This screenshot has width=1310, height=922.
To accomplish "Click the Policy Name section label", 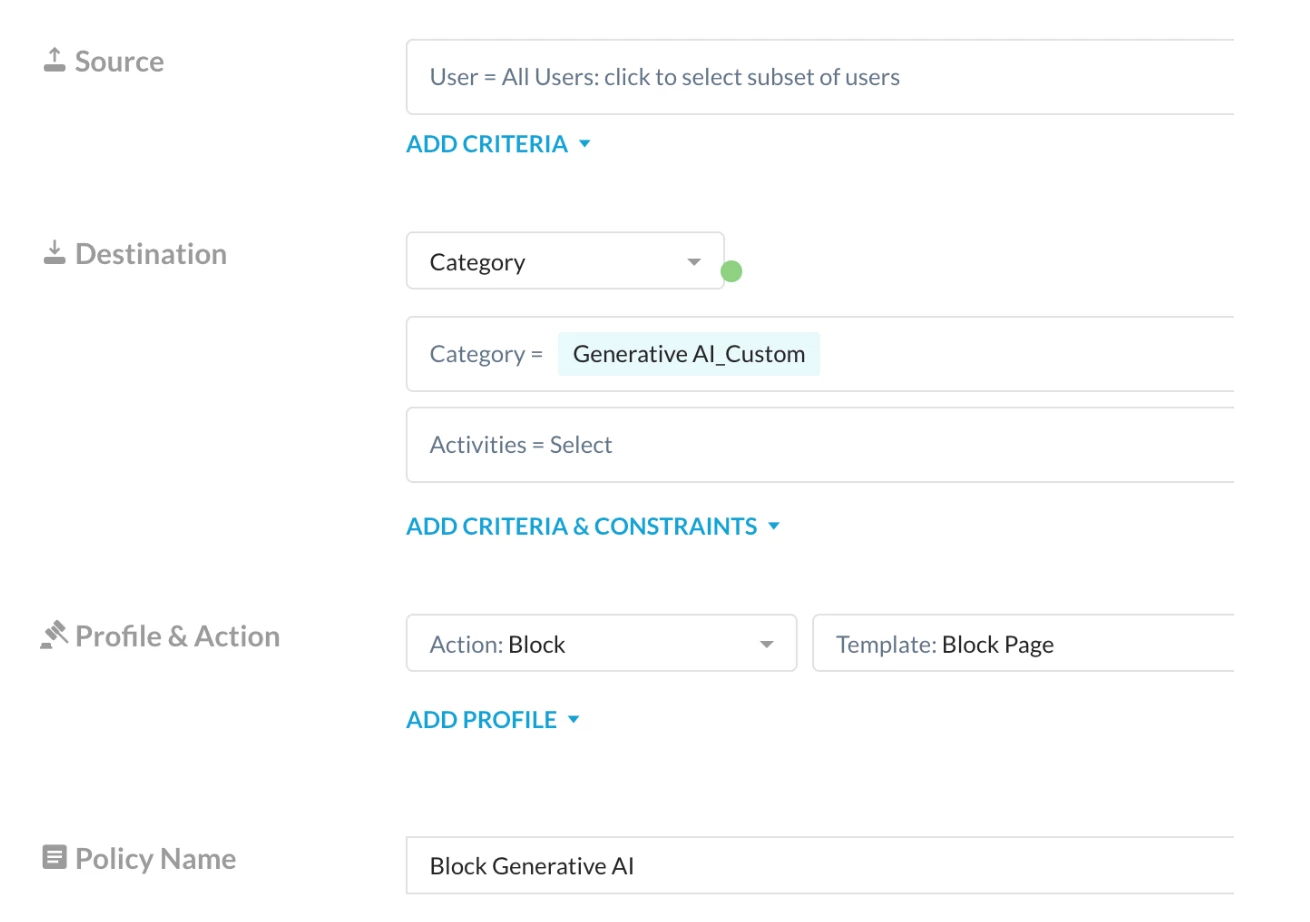I will click(x=155, y=858).
